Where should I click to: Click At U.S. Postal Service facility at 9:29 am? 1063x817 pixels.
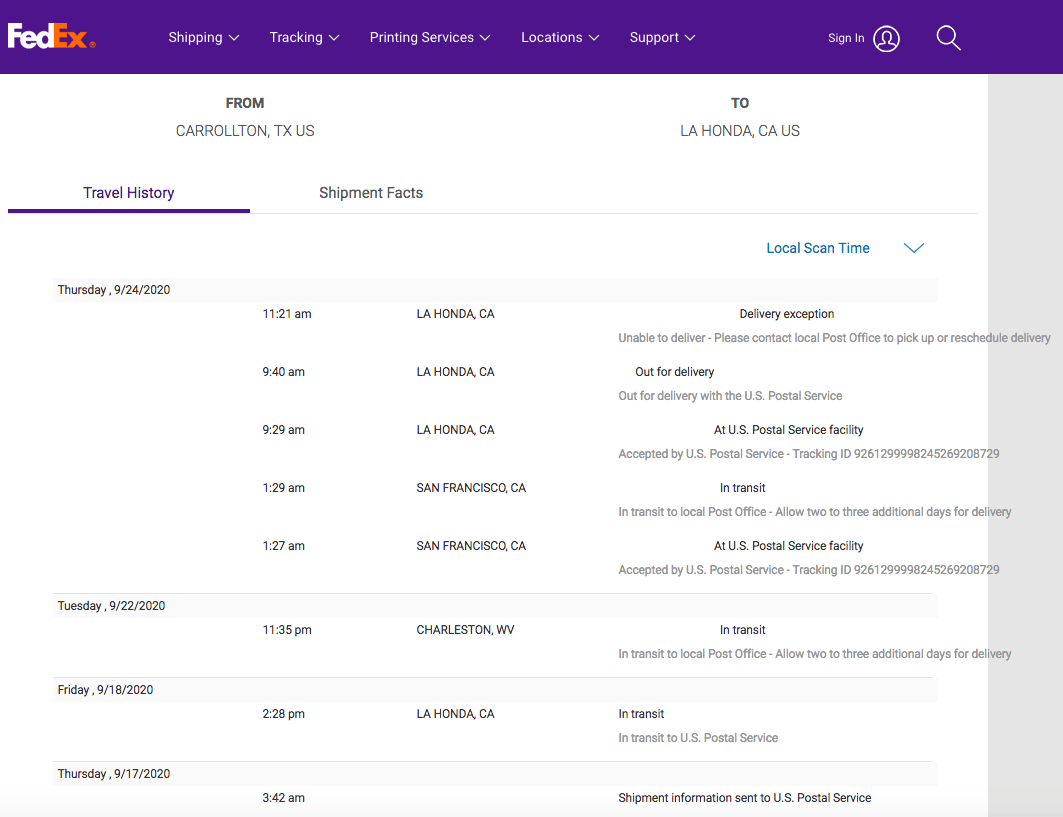click(788, 430)
